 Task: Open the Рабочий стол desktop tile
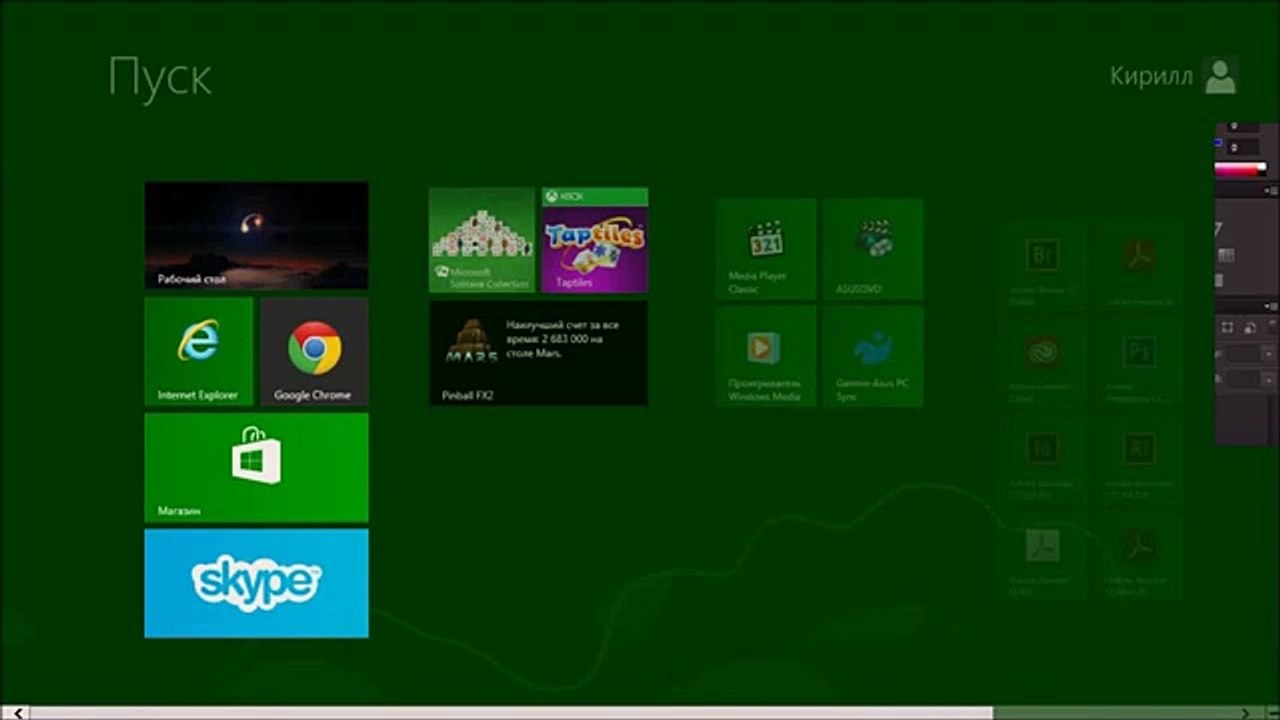256,236
